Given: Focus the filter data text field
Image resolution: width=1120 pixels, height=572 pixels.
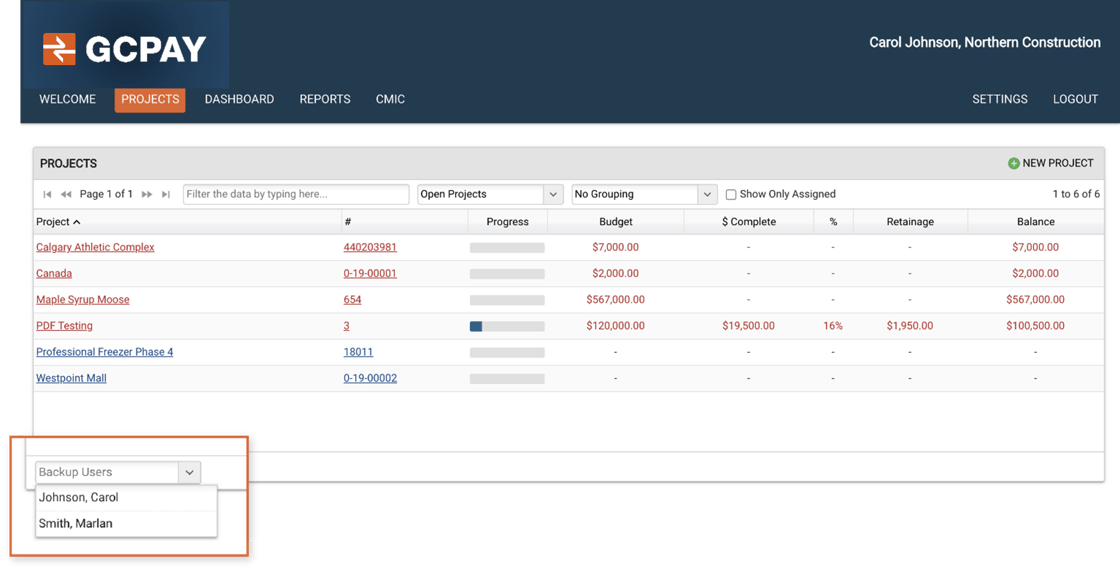Looking at the screenshot, I should [296, 194].
